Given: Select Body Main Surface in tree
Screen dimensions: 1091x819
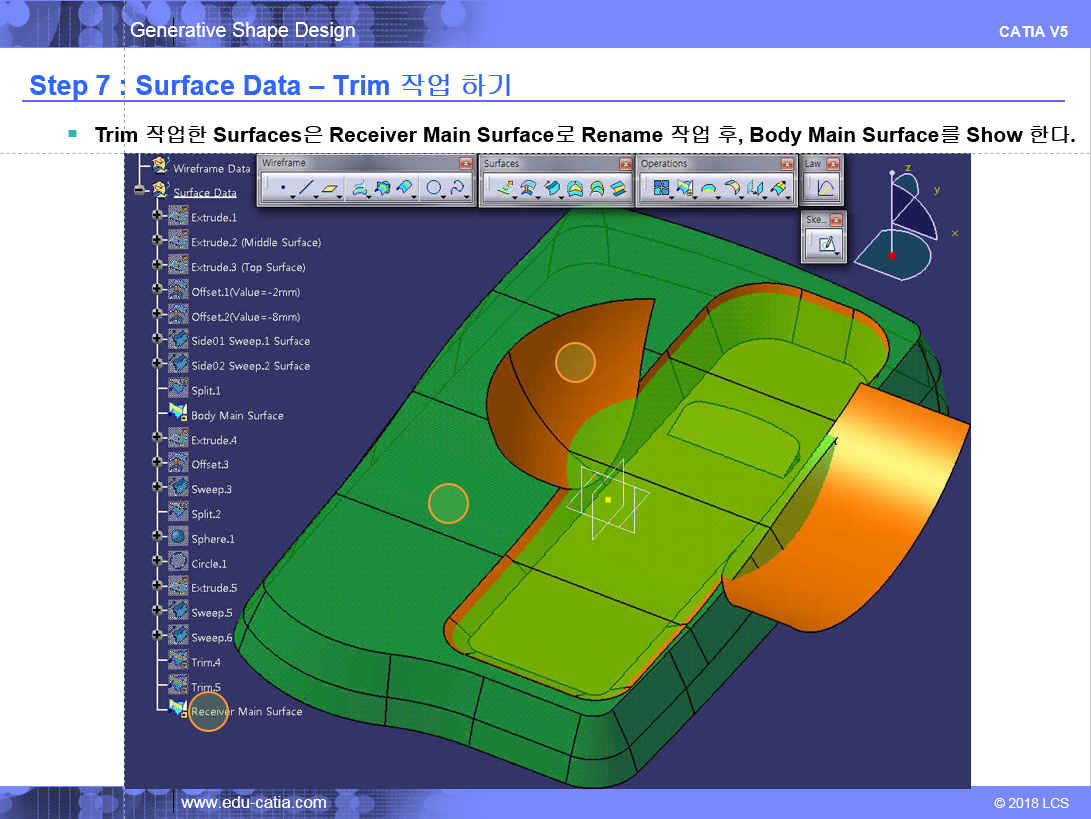Looking at the screenshot, I should [237, 416].
